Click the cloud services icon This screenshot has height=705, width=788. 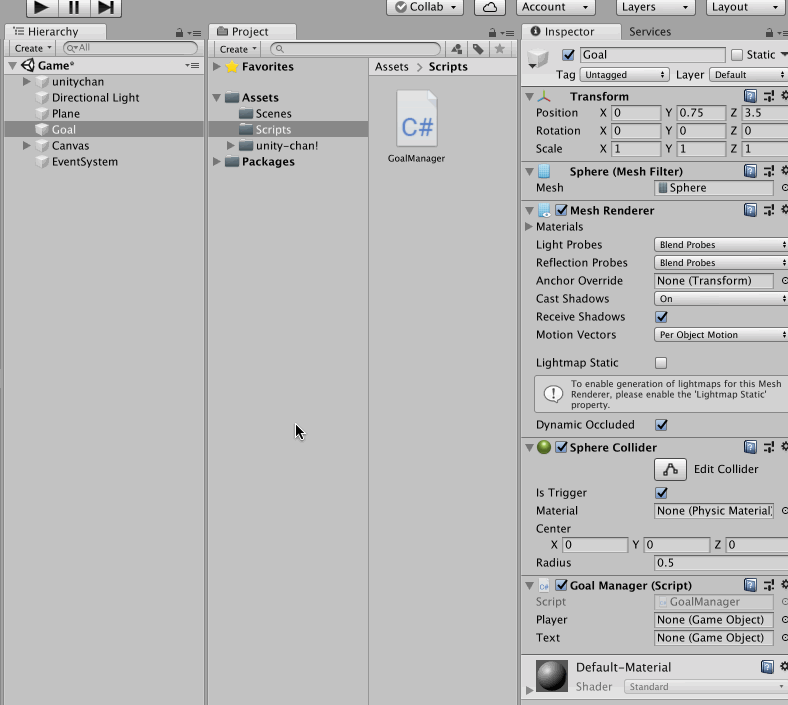click(489, 7)
